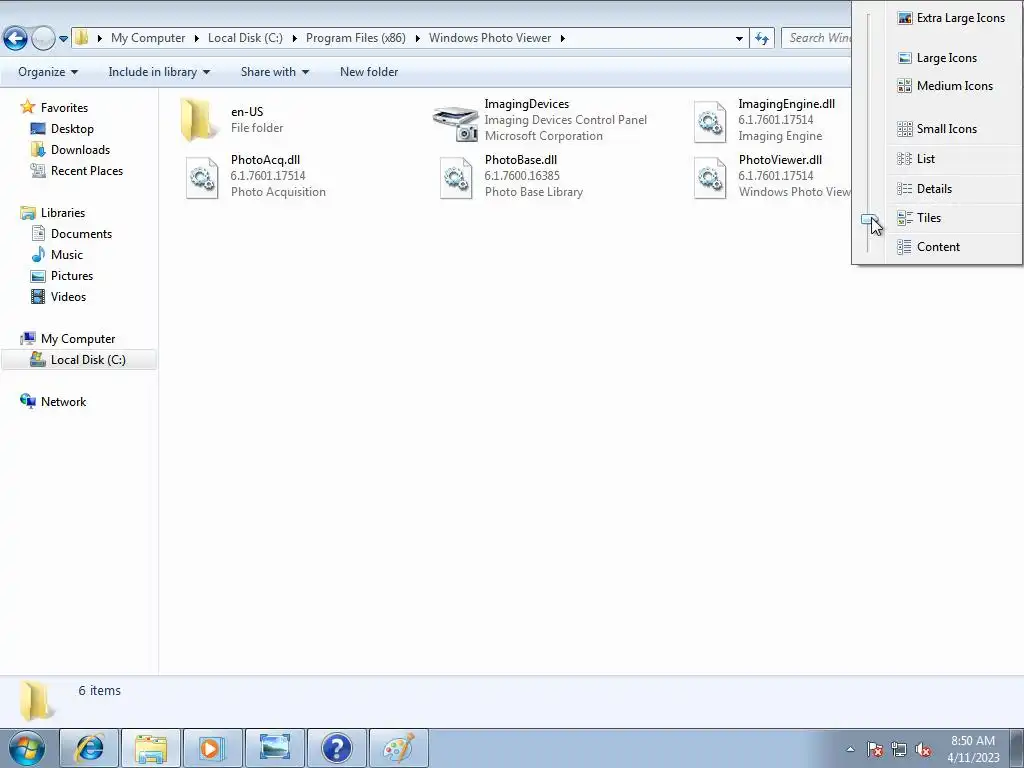
Task: Click into the Search box
Action: (817, 38)
